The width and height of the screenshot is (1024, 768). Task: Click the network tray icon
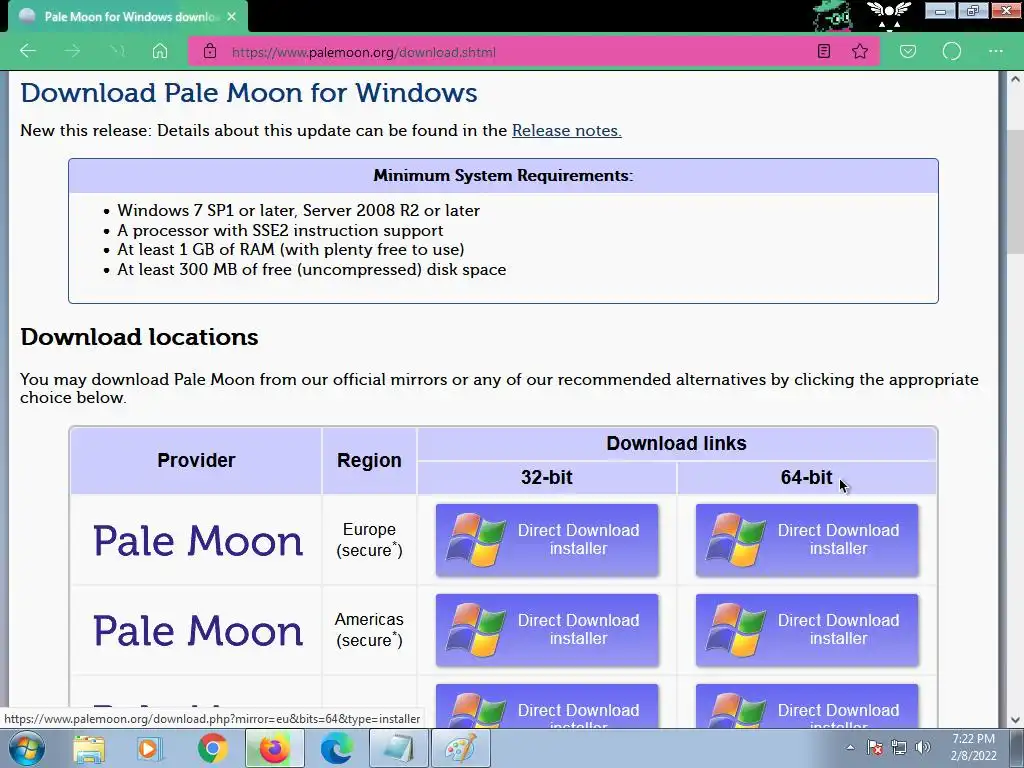[899, 748]
